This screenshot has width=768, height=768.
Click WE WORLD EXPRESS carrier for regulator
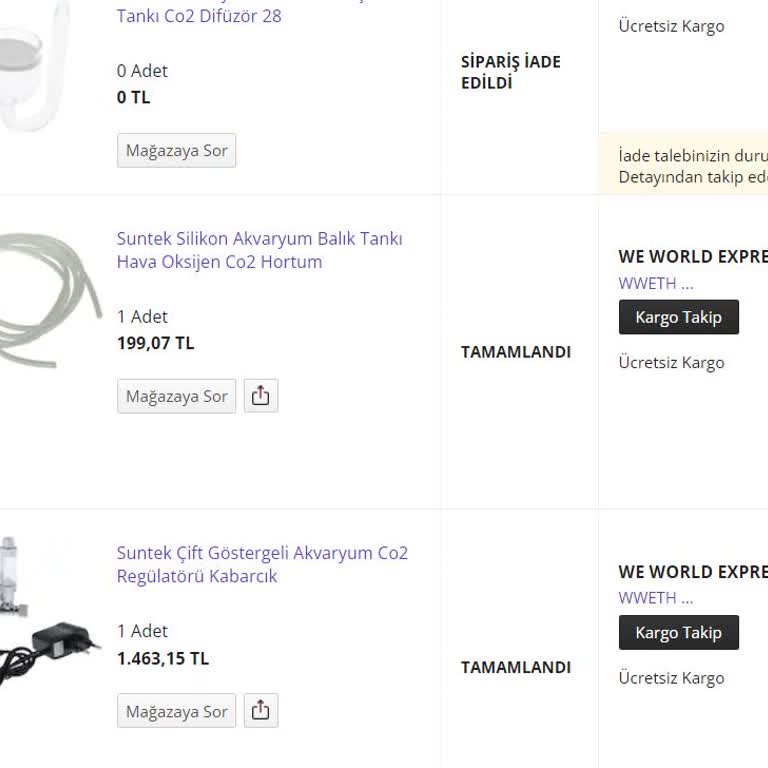pyautogui.click(x=692, y=572)
